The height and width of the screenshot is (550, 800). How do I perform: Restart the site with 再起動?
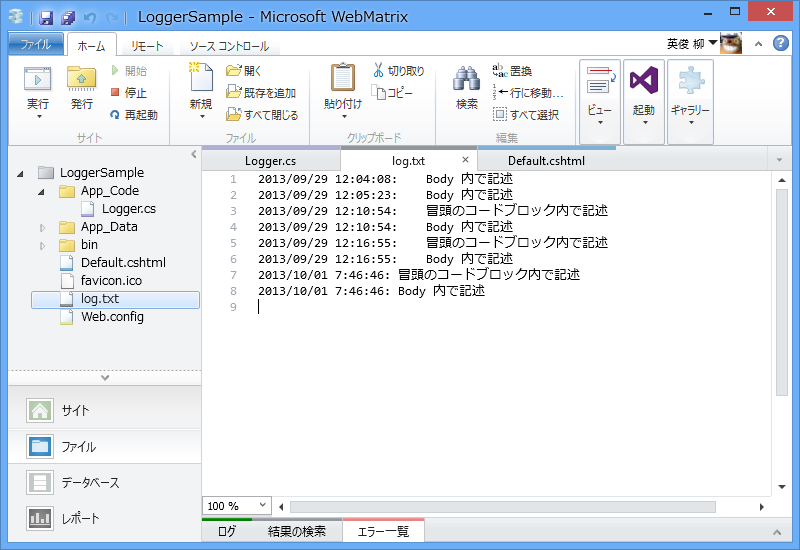(134, 115)
